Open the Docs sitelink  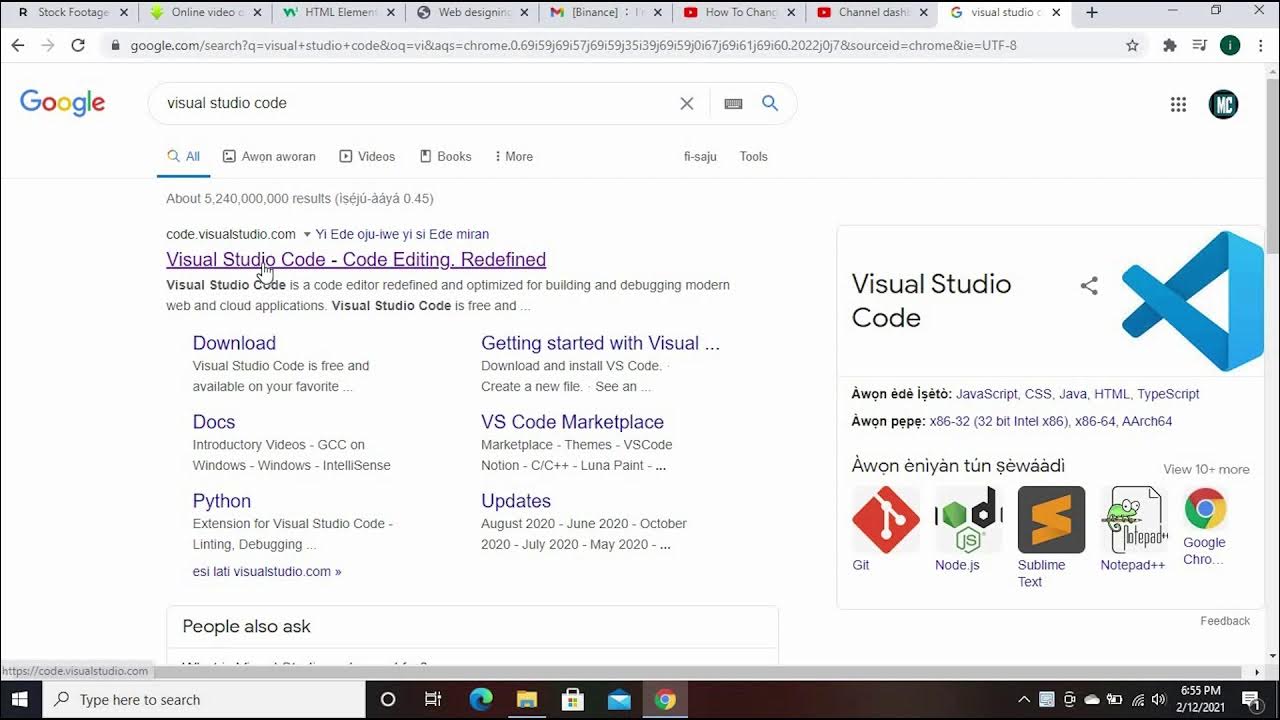pos(214,422)
